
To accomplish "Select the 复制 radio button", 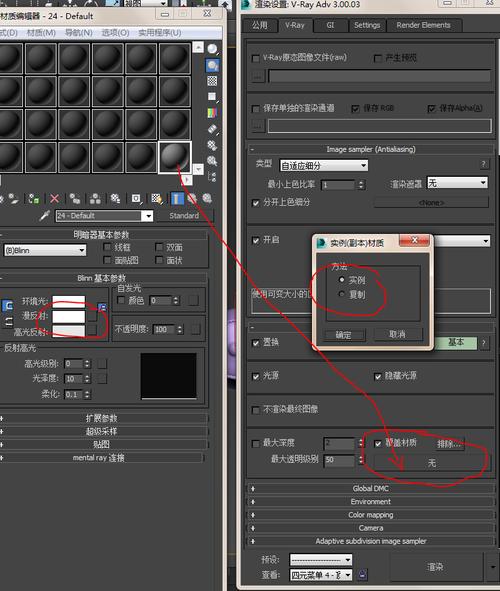I will point(342,294).
